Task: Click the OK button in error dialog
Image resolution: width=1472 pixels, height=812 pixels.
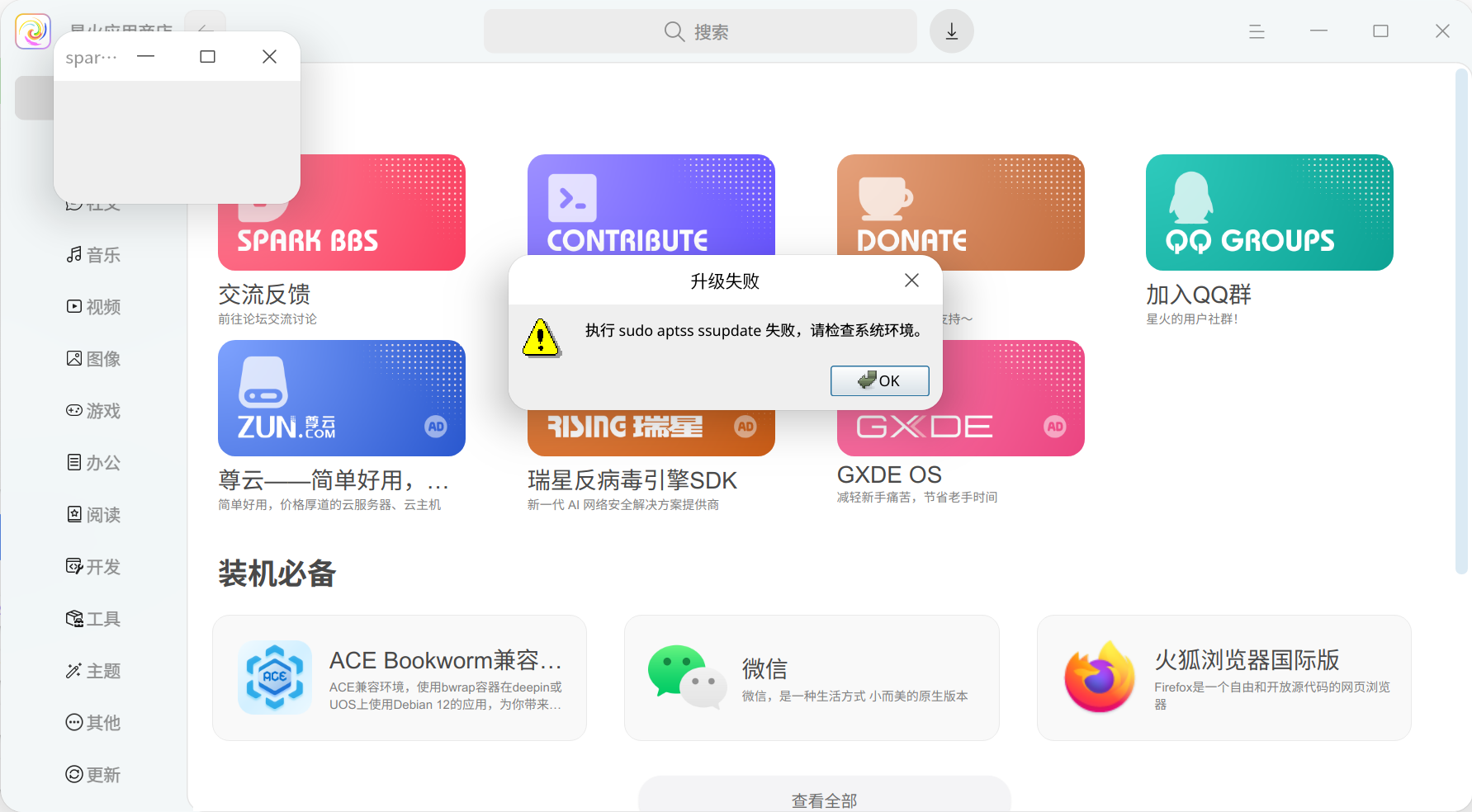Action: coord(879,380)
